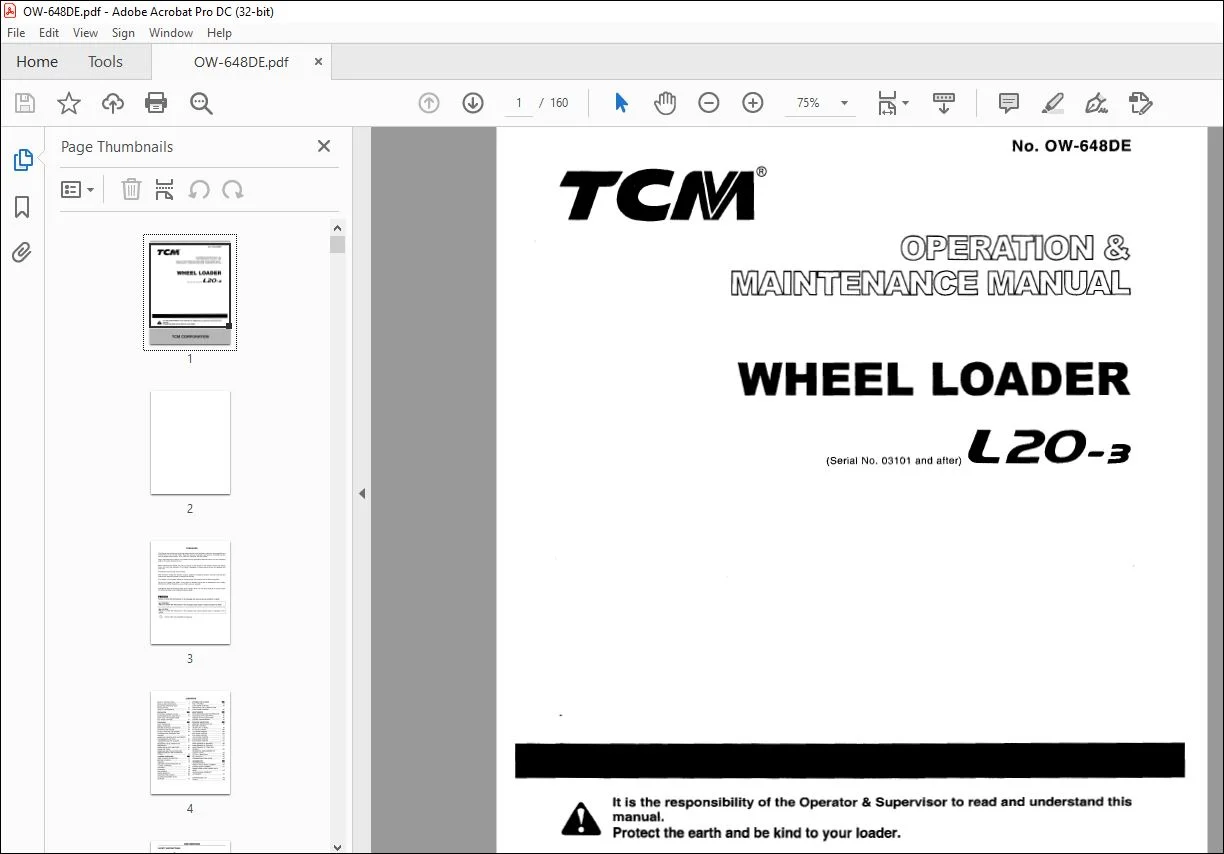
Task: Select blank page 2 thumbnail
Action: coord(190,442)
